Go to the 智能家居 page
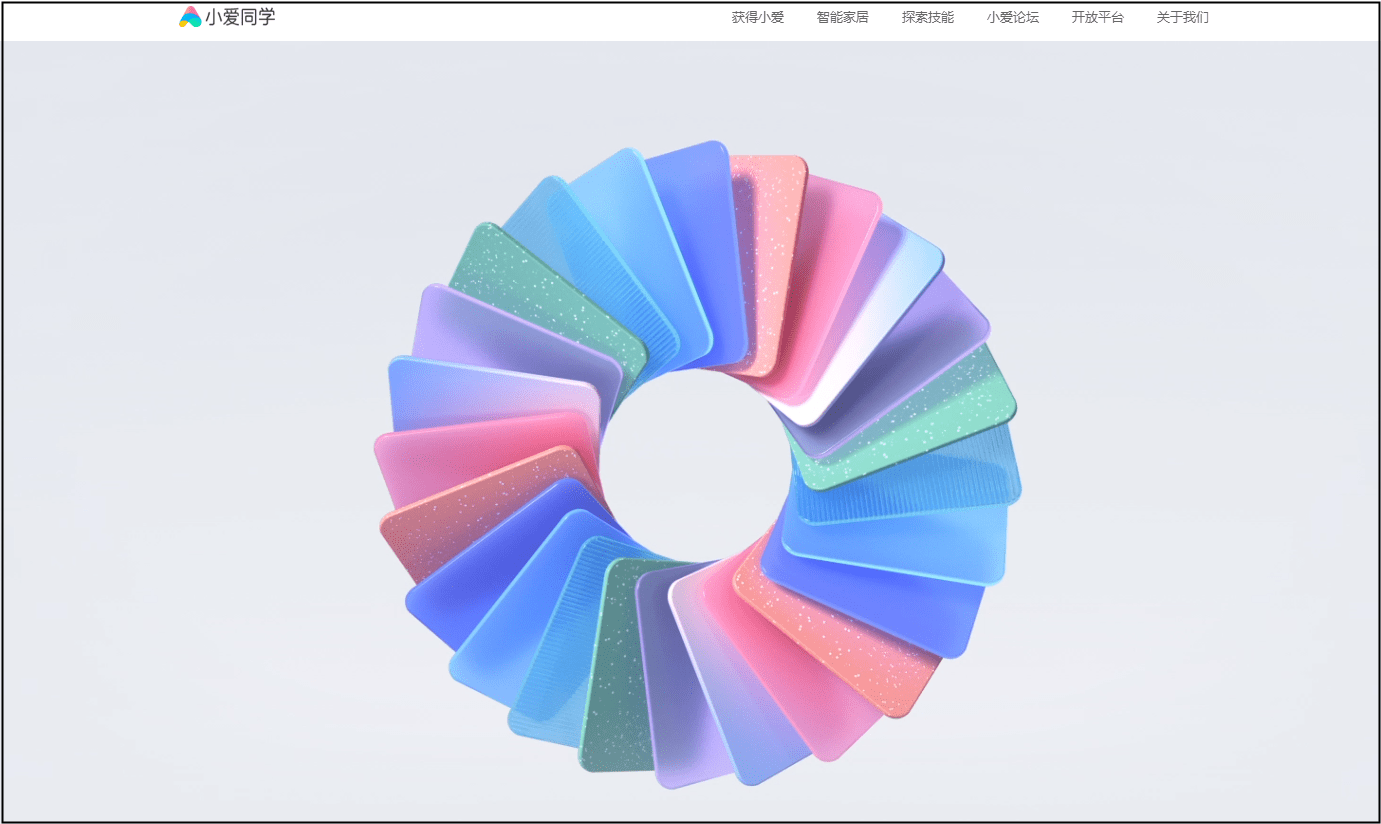 pos(842,17)
